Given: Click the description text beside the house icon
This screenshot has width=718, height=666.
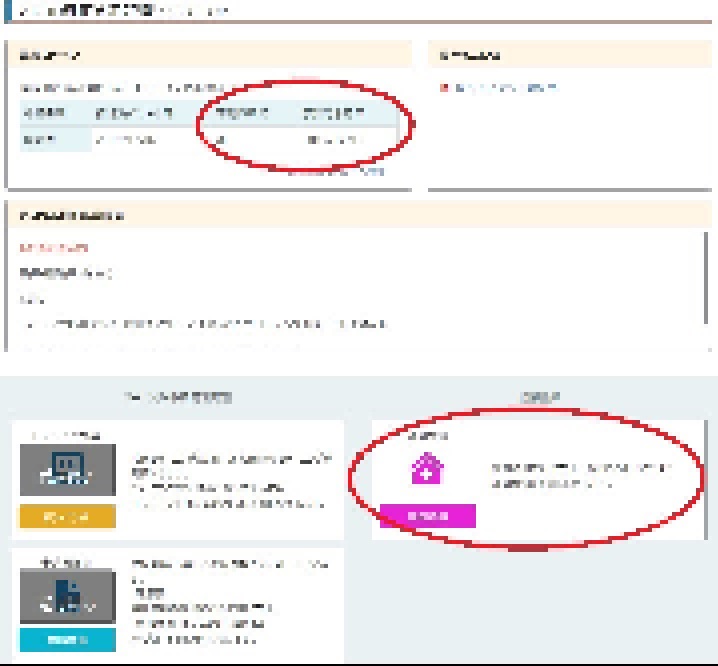Looking at the screenshot, I should coord(580,475).
